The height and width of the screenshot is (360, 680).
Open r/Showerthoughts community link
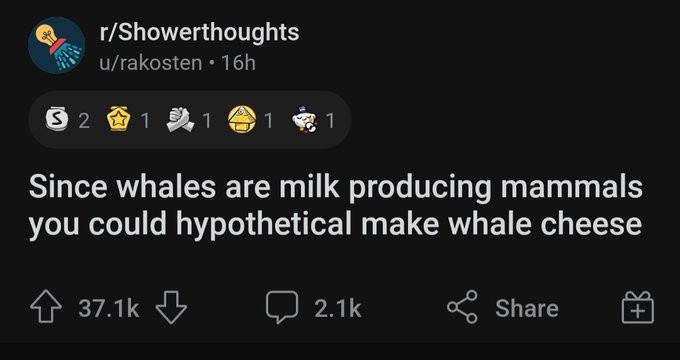pyautogui.click(x=199, y=33)
